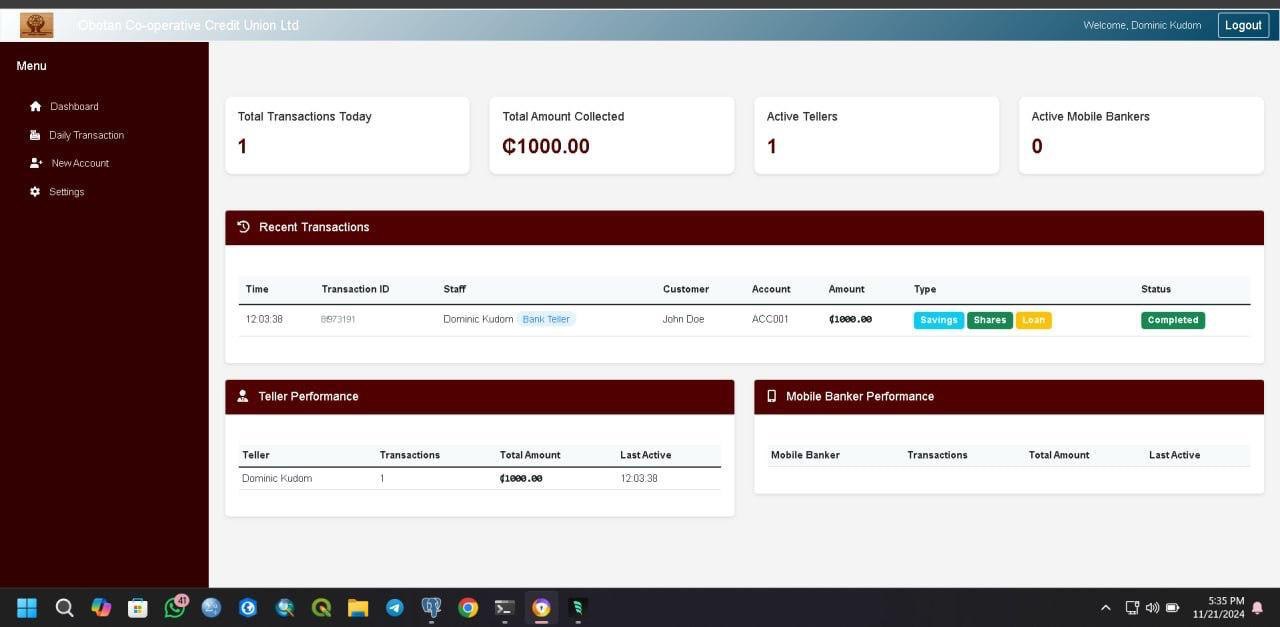Click the Daily Transaction icon in sidebar
This screenshot has height=627, width=1280.
[36, 135]
